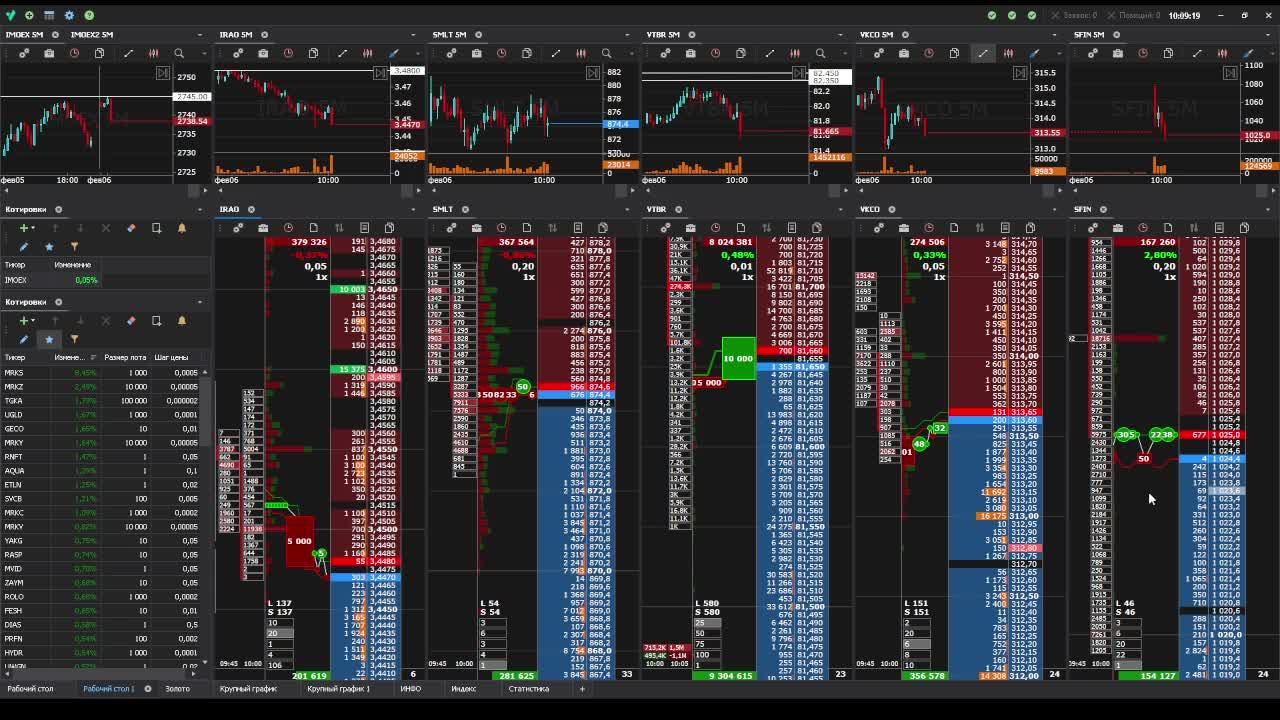The image size is (1280, 720).
Task: Open the IRAO 5M chart panel menu arrow
Action: (412, 35)
